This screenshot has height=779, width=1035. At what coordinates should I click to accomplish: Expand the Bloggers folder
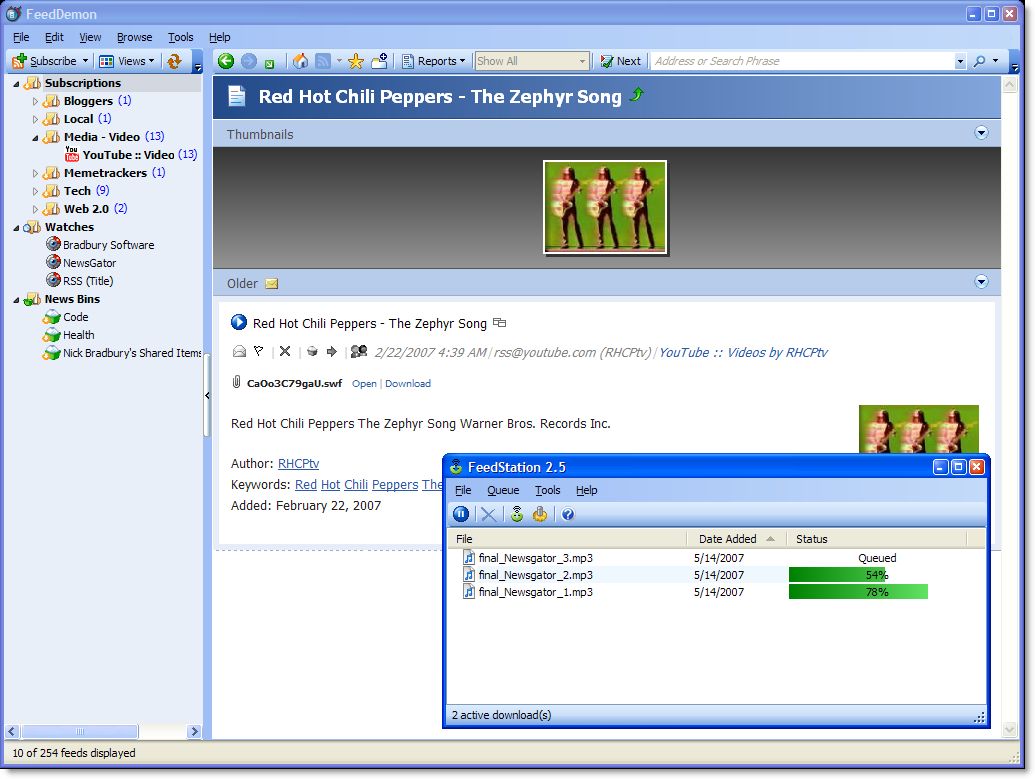point(36,100)
